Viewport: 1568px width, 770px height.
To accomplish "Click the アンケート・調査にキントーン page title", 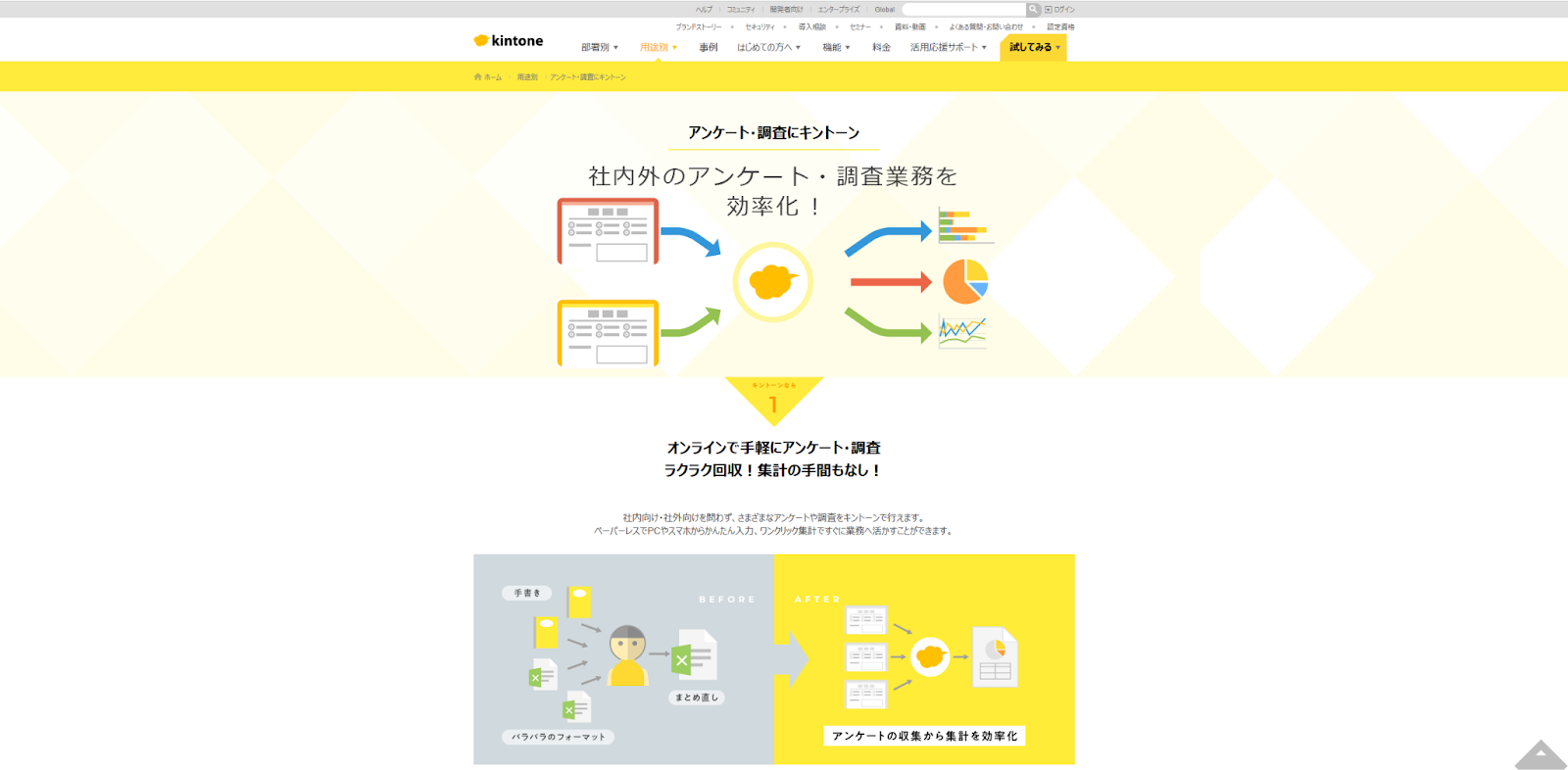I will click(773, 132).
